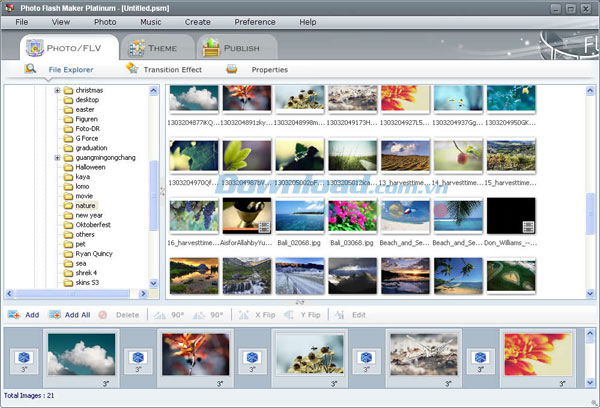Click folder tree scroll down arrow
The image size is (600, 408).
tap(153, 283)
